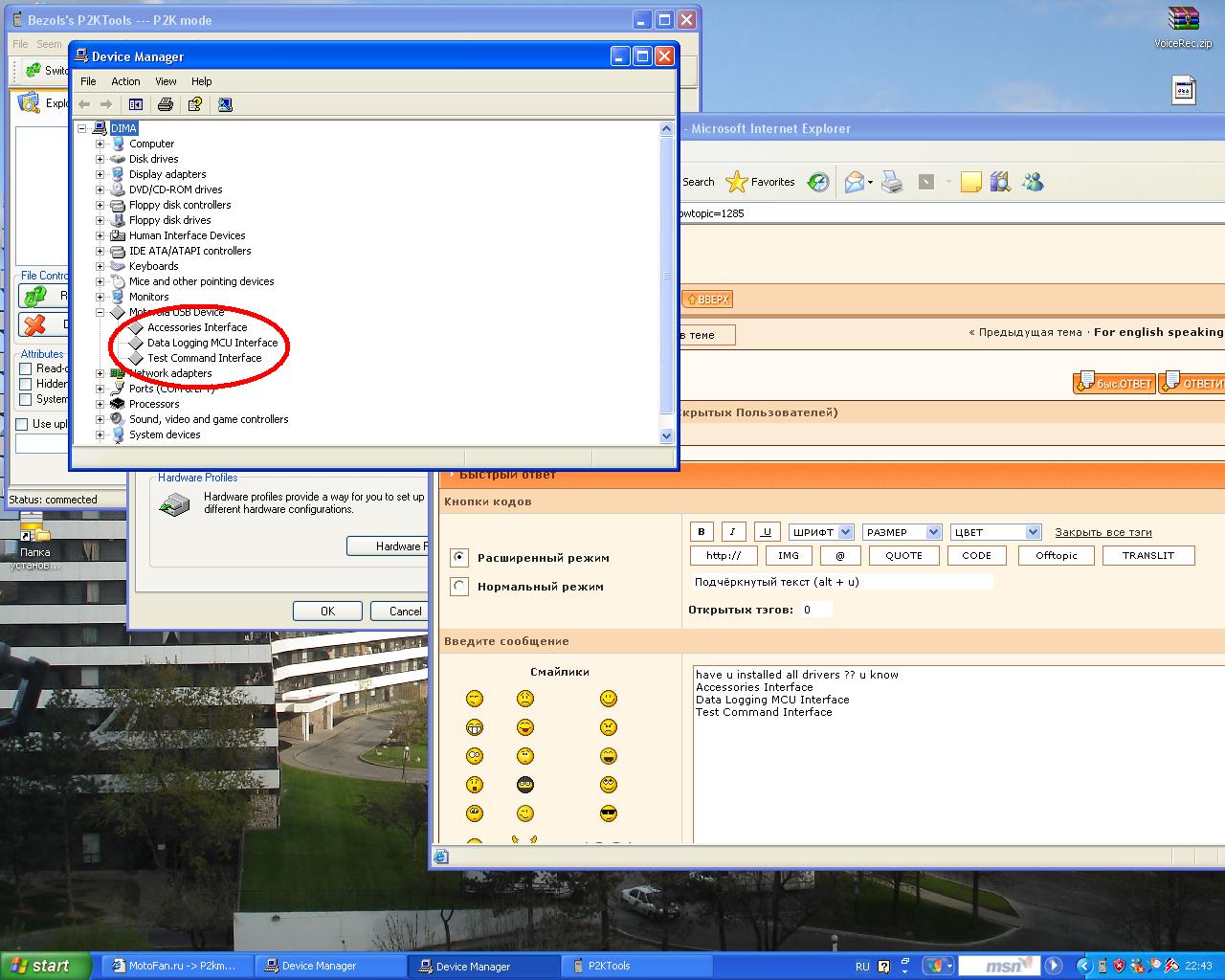Toggle the Hidden attribute checkbox in P2KTools

26,384
